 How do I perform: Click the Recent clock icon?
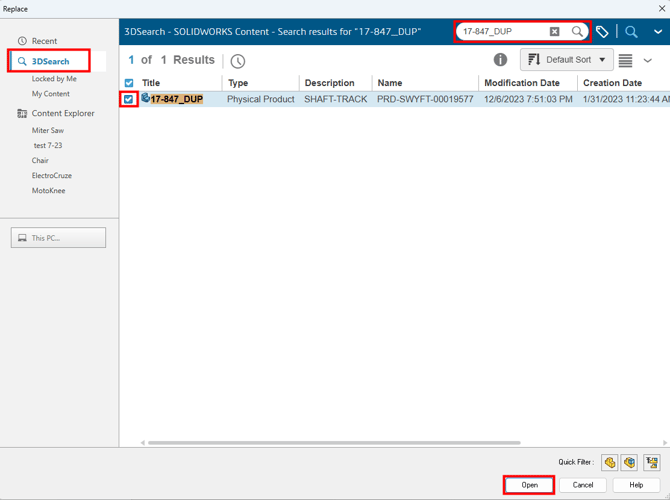[x=22, y=41]
